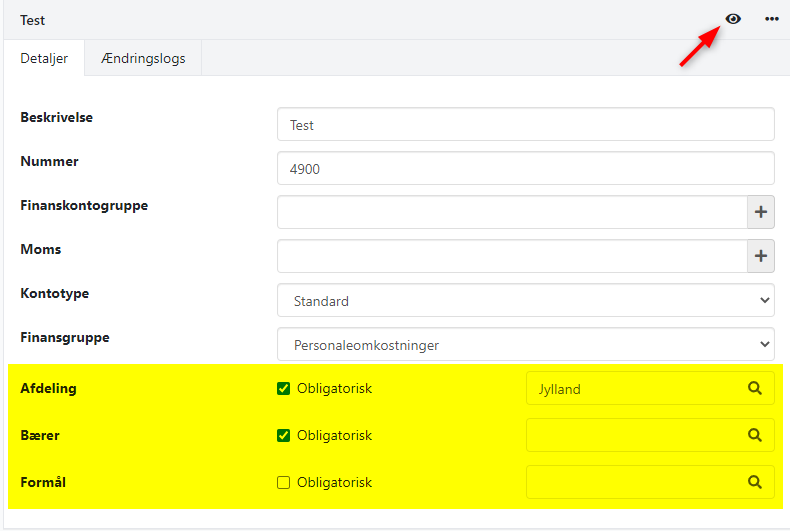Image resolution: width=790 pixels, height=531 pixels.
Task: Click plus icon next to Moms
Action: (761, 256)
